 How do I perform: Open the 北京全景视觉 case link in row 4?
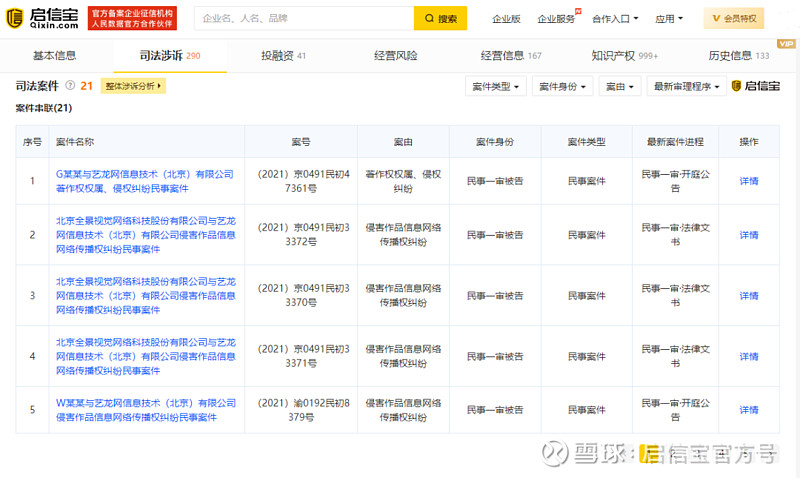point(146,356)
